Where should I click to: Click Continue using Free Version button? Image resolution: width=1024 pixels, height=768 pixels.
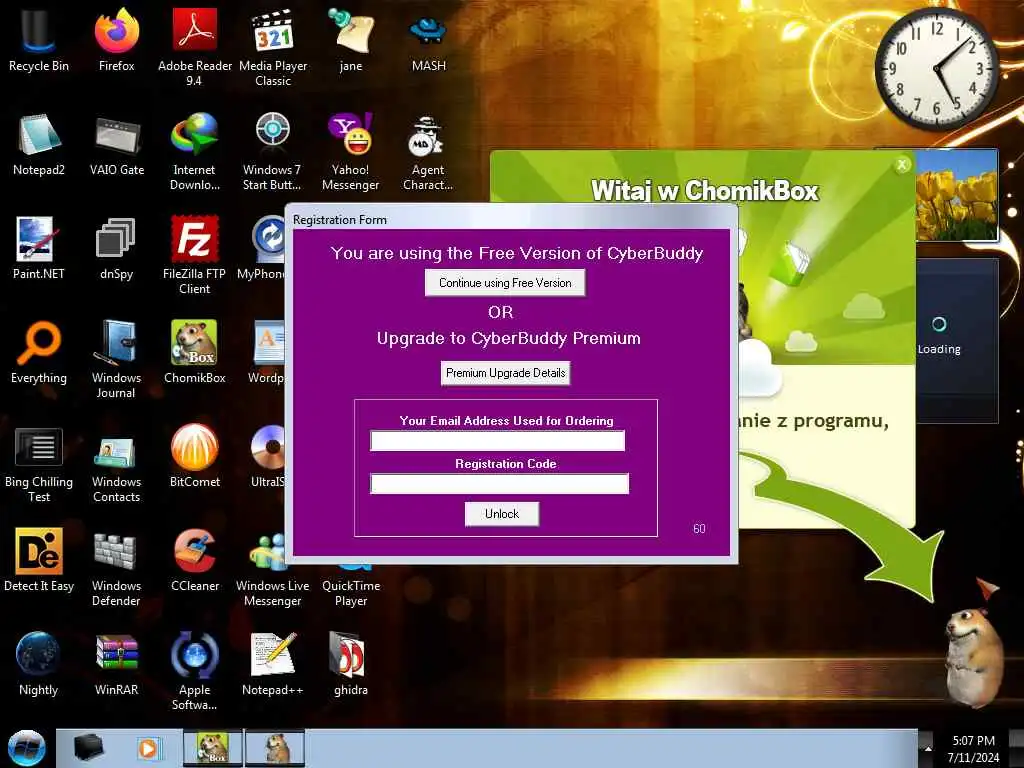(x=505, y=283)
